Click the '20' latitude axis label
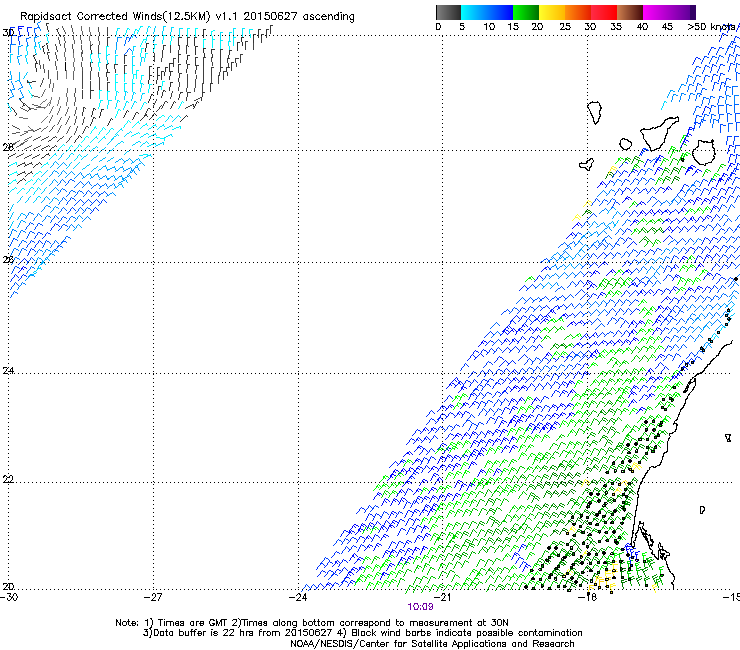This screenshot has height=650, width=740. [8, 586]
